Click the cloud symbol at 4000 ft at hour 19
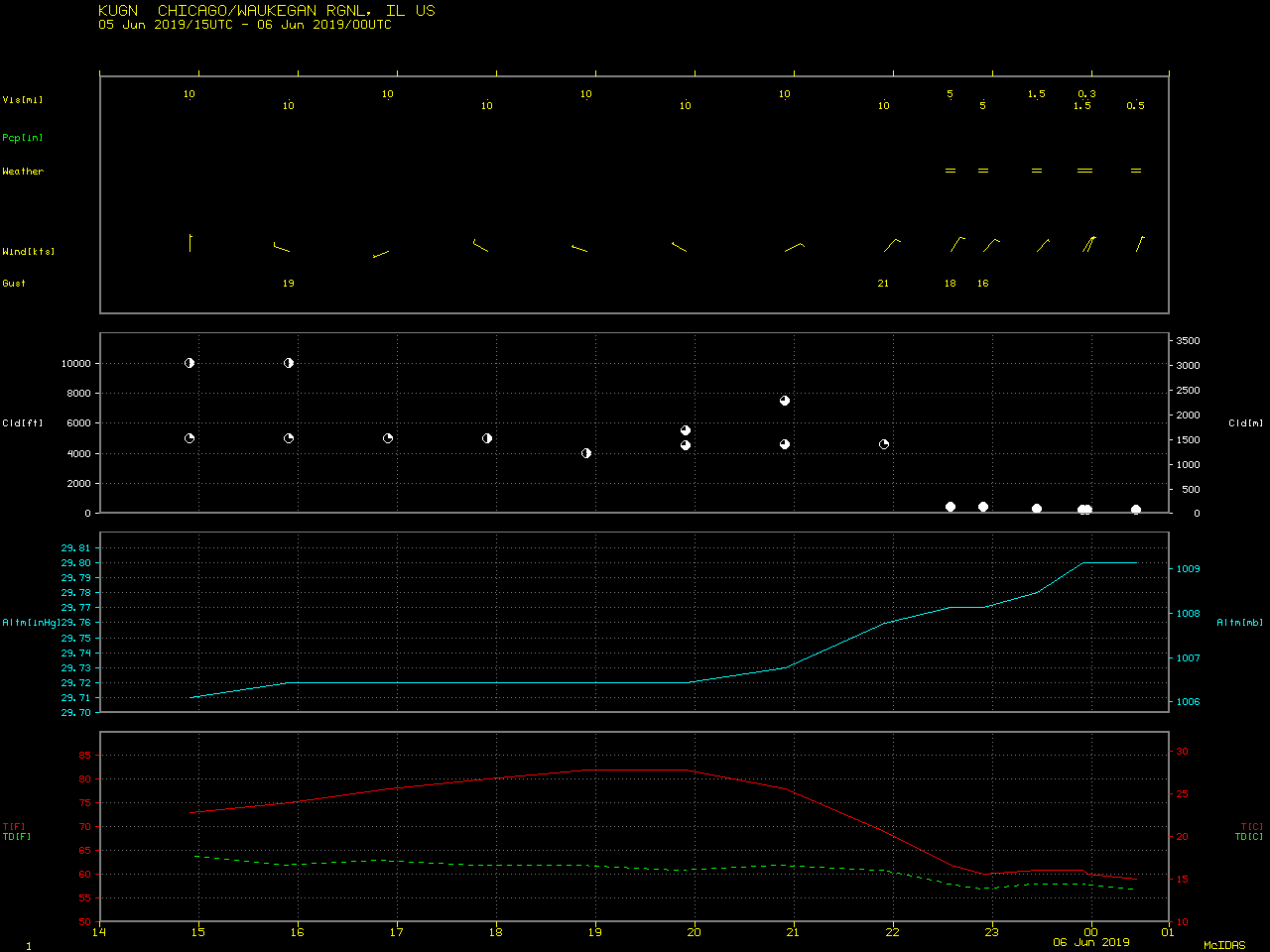 pos(586,453)
